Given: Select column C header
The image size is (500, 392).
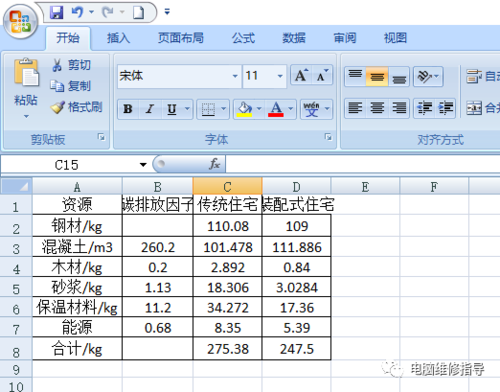Looking at the screenshot, I should point(228,186).
